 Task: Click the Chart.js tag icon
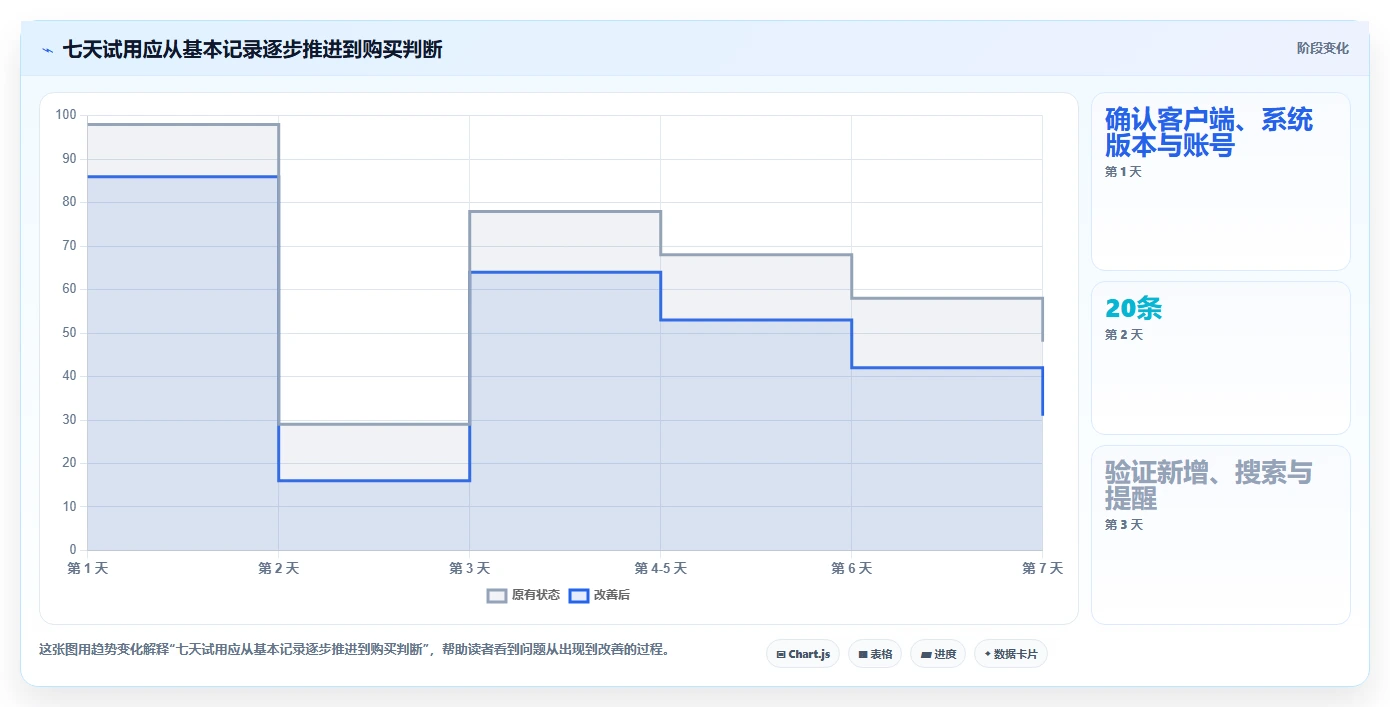[x=781, y=654]
